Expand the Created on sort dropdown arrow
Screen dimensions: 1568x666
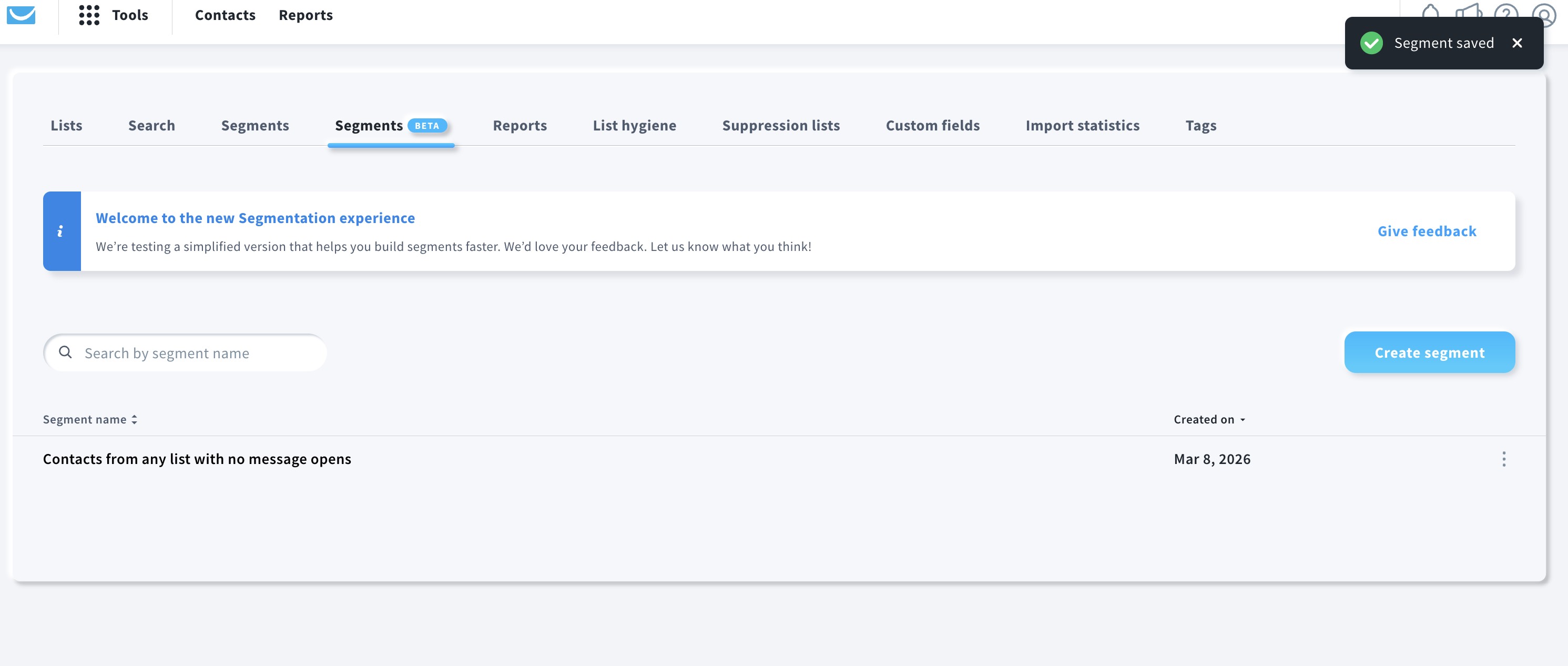(x=1244, y=419)
